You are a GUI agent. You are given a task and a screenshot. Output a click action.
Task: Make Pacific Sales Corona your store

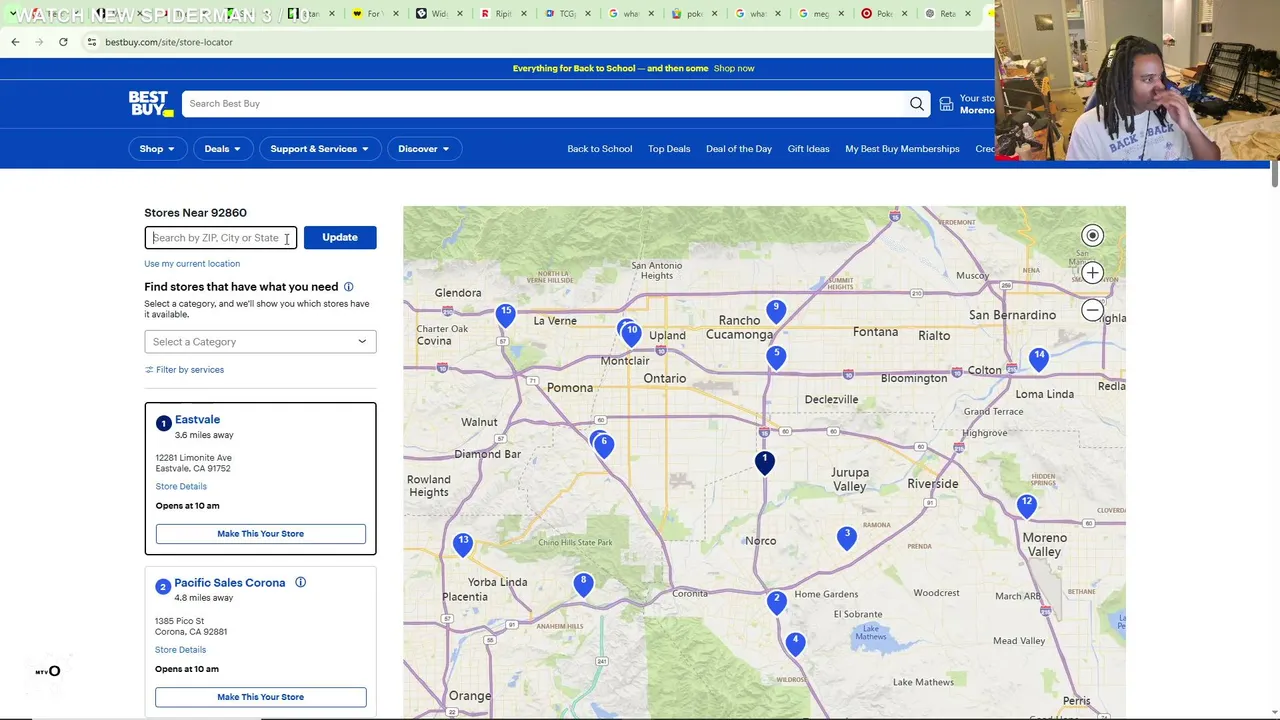click(x=260, y=697)
